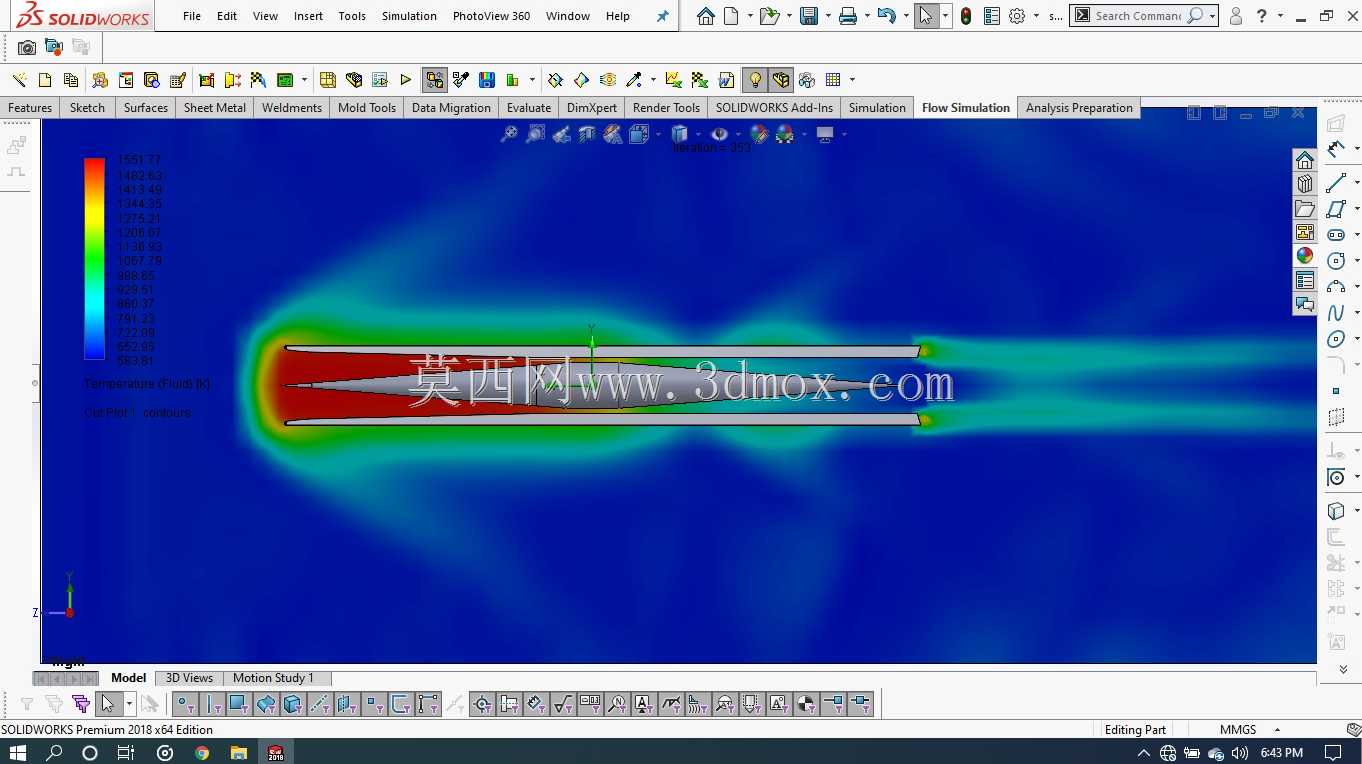Screen dimensions: 1362x764
Task: Click the print icon in title bar
Action: click(x=848, y=16)
